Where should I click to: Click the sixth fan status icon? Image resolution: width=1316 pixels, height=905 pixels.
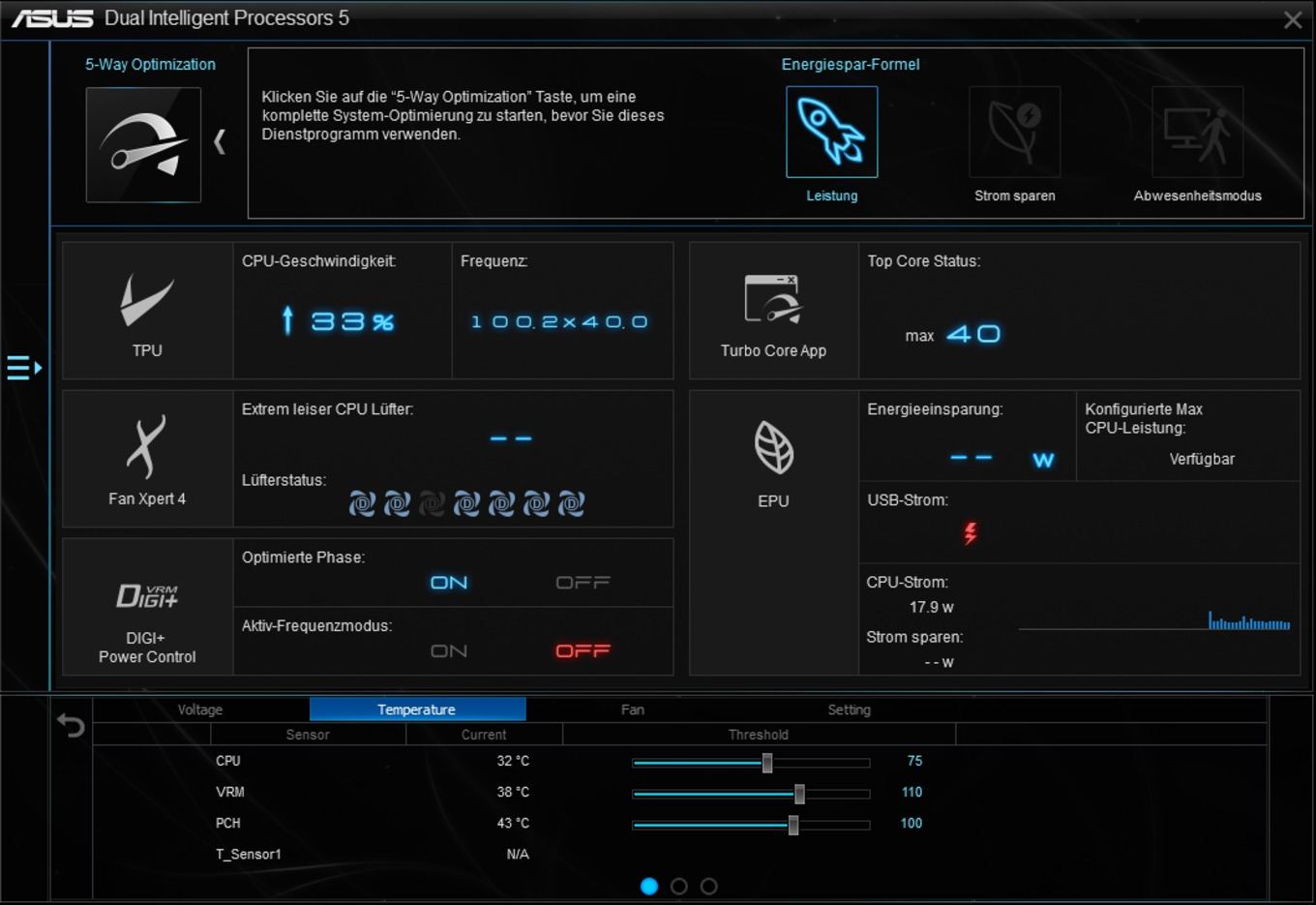coord(536,503)
